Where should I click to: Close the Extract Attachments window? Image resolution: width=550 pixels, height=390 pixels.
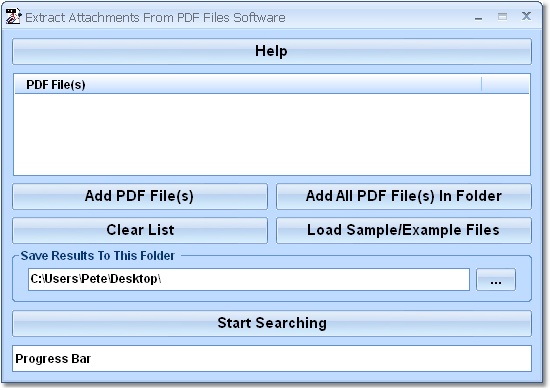526,16
